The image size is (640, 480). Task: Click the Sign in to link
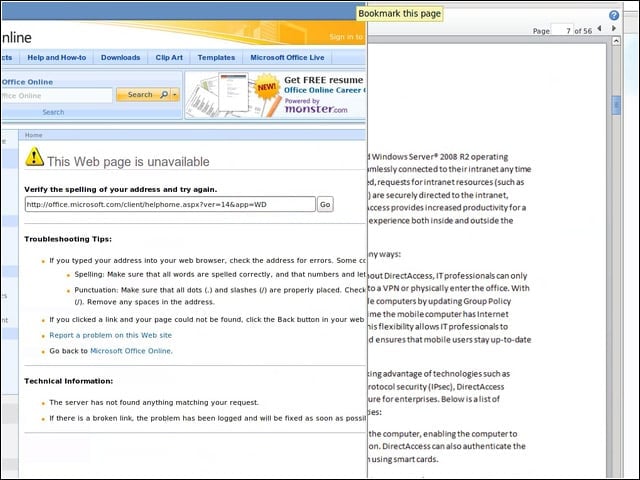click(x=346, y=37)
